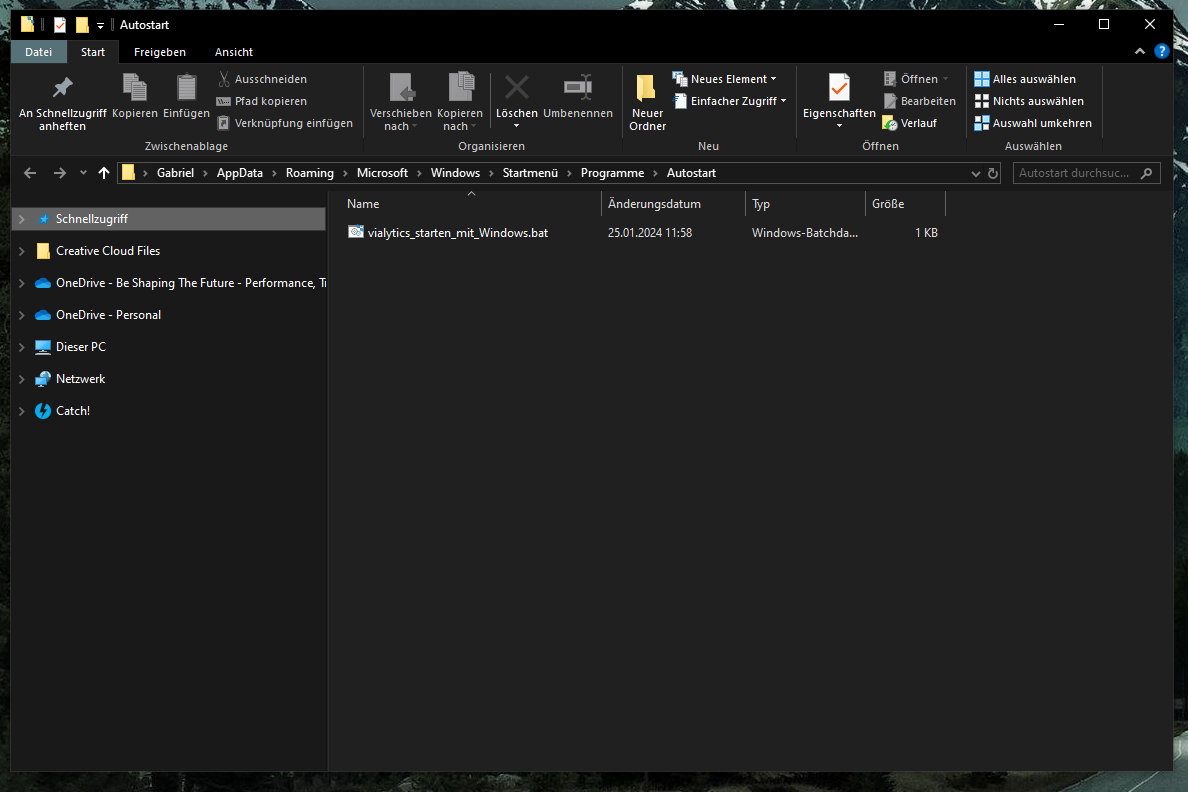Expand the 'OneDrive - Personal' sidebar entry
The height and width of the screenshot is (792, 1188).
pos(20,314)
